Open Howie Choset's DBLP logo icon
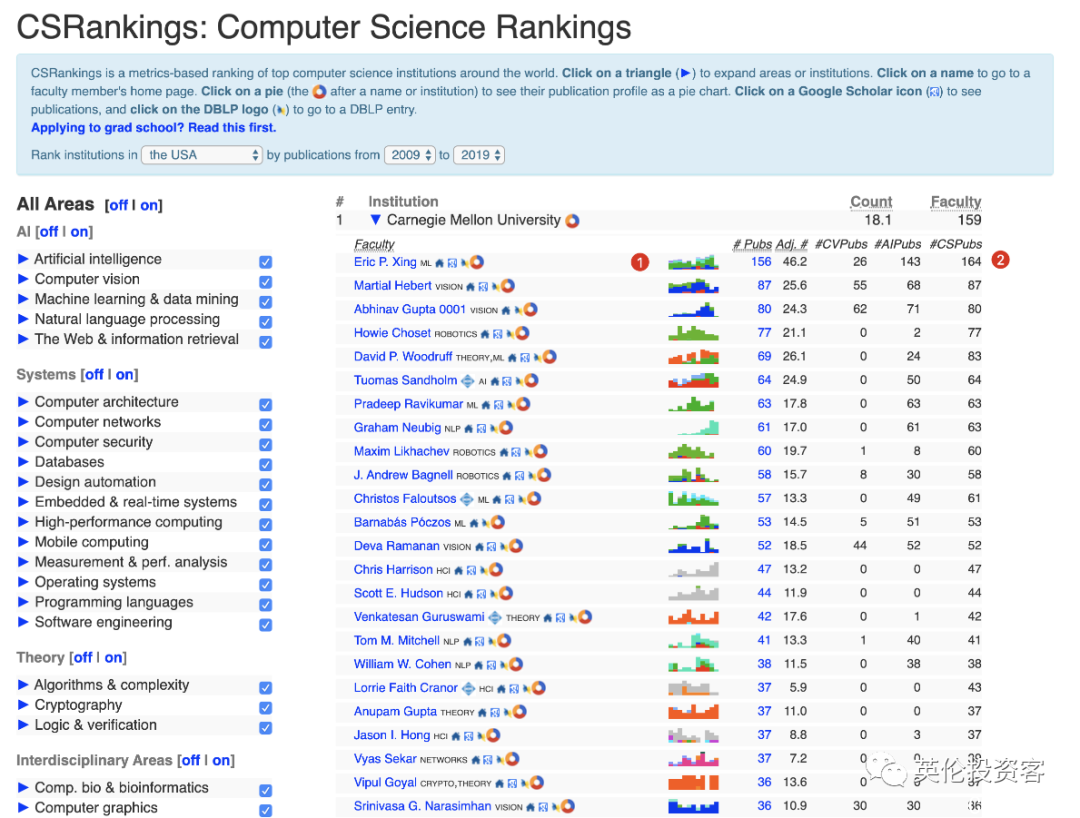This screenshot has height=818, width=1080. (510, 334)
